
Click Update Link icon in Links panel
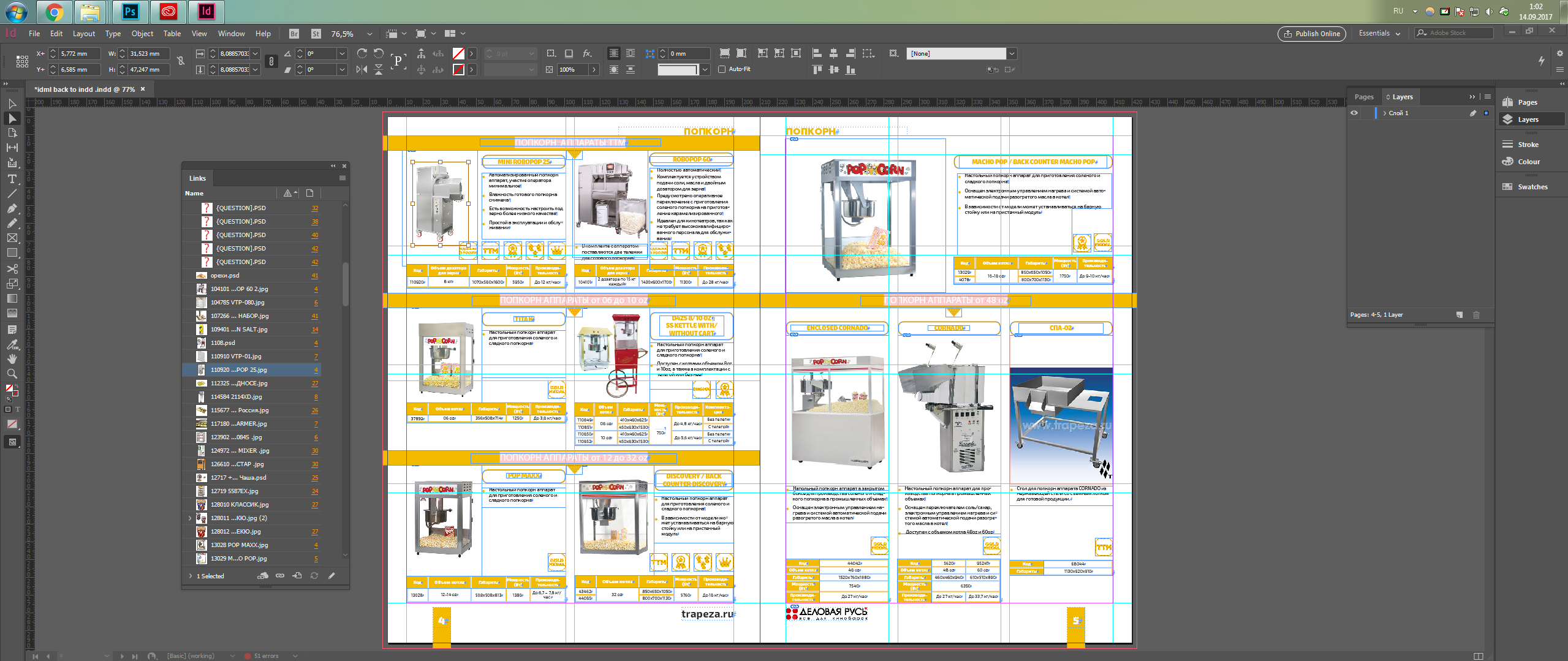[314, 576]
